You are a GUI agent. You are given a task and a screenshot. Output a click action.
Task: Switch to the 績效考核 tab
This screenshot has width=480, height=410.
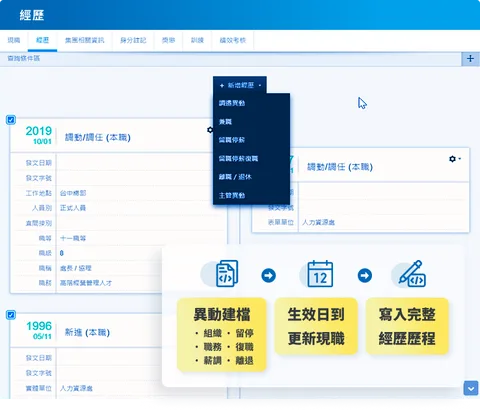pos(233,40)
